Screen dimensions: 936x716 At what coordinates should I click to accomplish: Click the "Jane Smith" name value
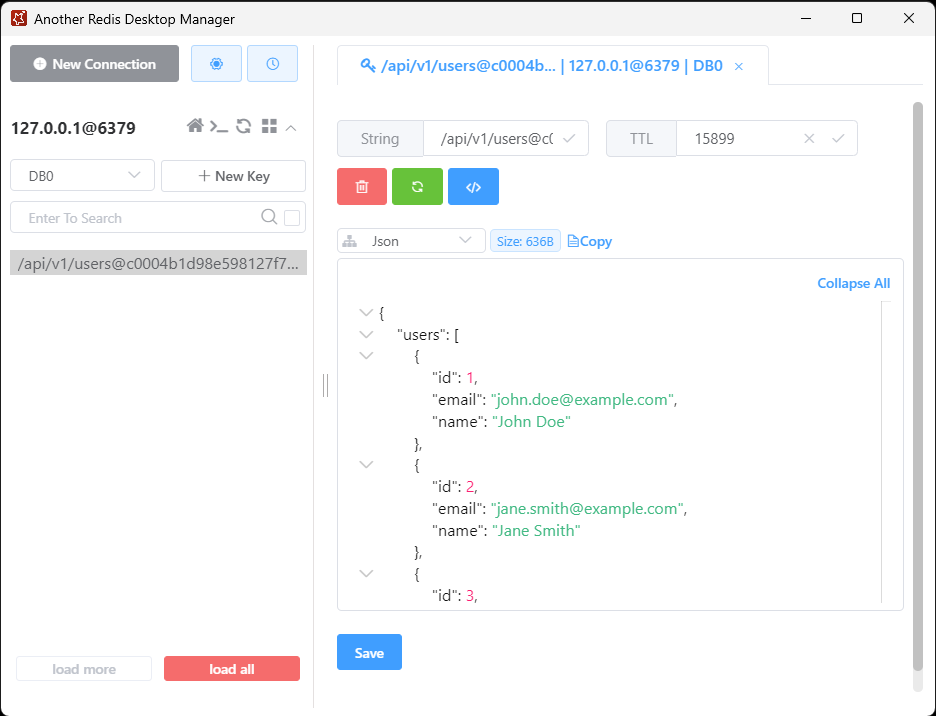pos(535,530)
